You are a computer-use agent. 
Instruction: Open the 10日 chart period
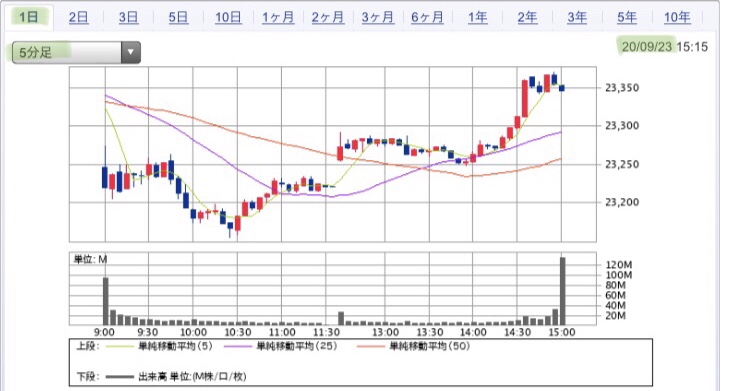click(x=228, y=18)
